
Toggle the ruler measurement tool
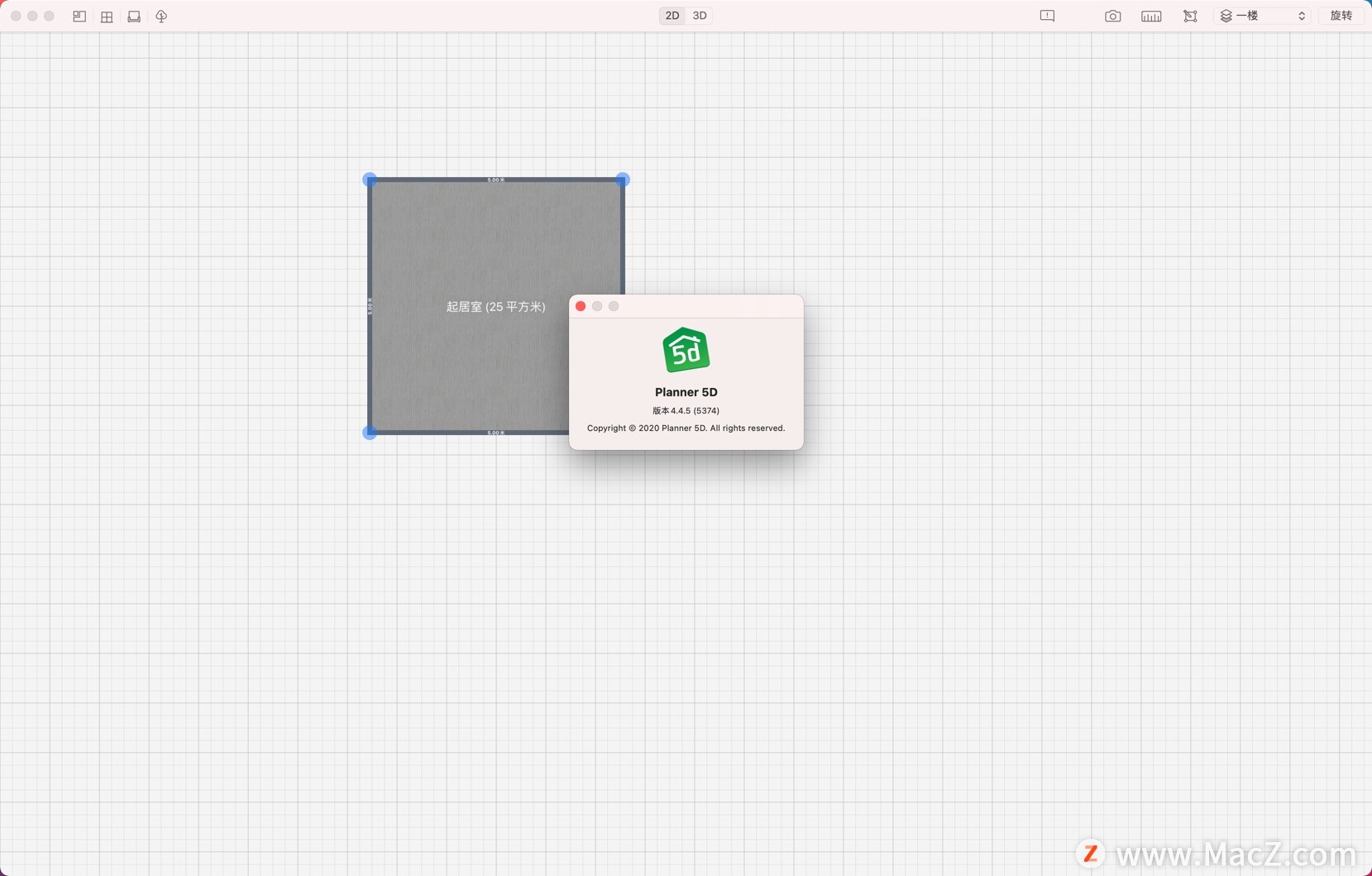(x=1151, y=16)
